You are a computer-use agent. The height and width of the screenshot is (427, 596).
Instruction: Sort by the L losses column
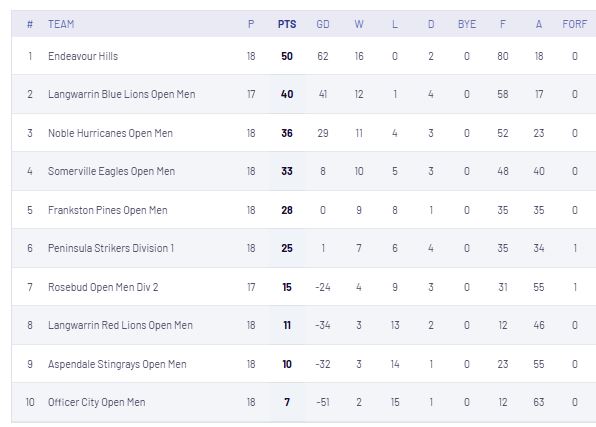point(395,24)
